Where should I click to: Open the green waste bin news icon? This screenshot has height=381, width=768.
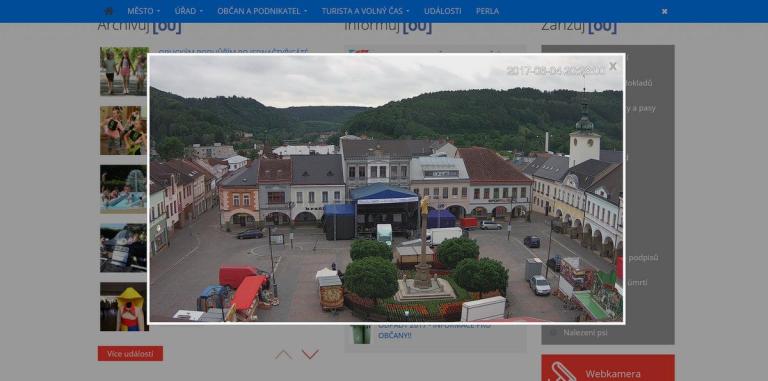[361, 333]
